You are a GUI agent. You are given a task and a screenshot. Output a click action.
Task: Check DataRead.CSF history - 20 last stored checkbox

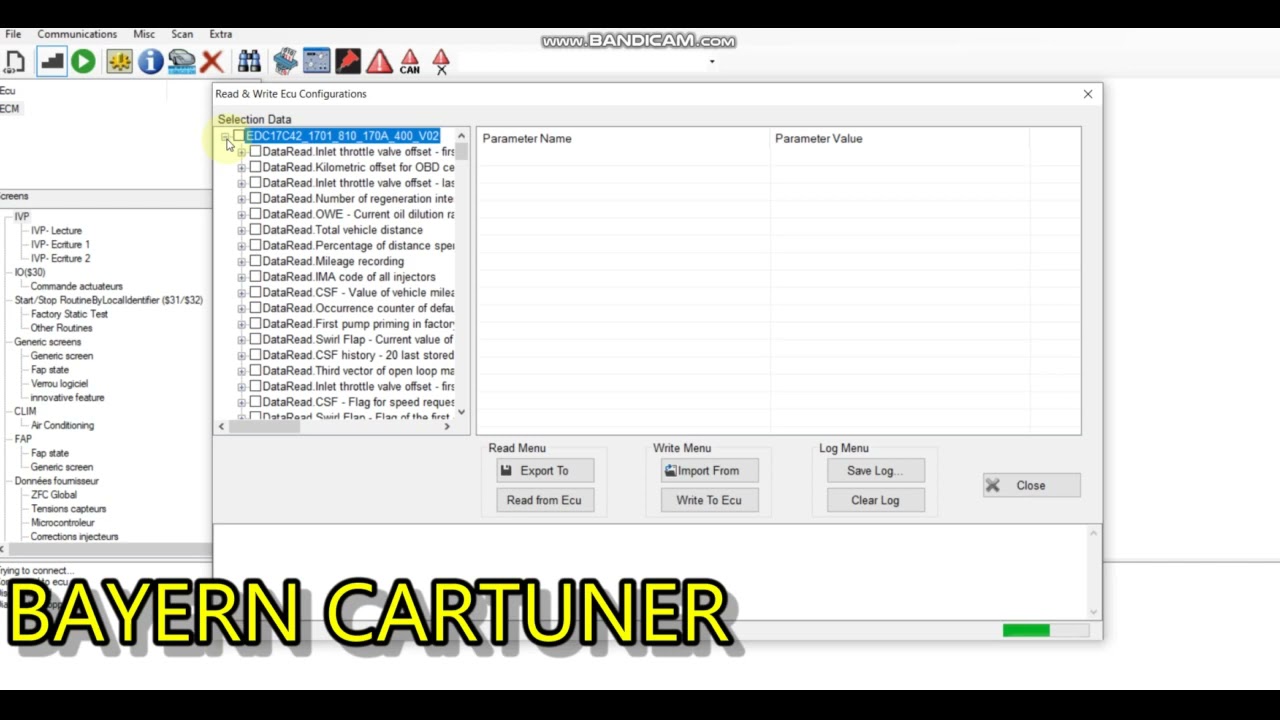255,355
